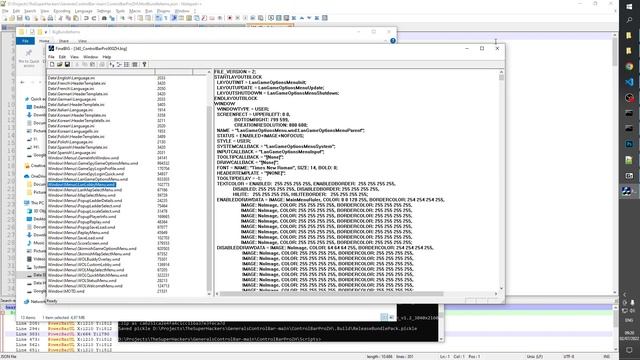This screenshot has height=360, width=640.
Task: Select Window\MOTD.wnd entry in file list
Action: (x=66, y=291)
